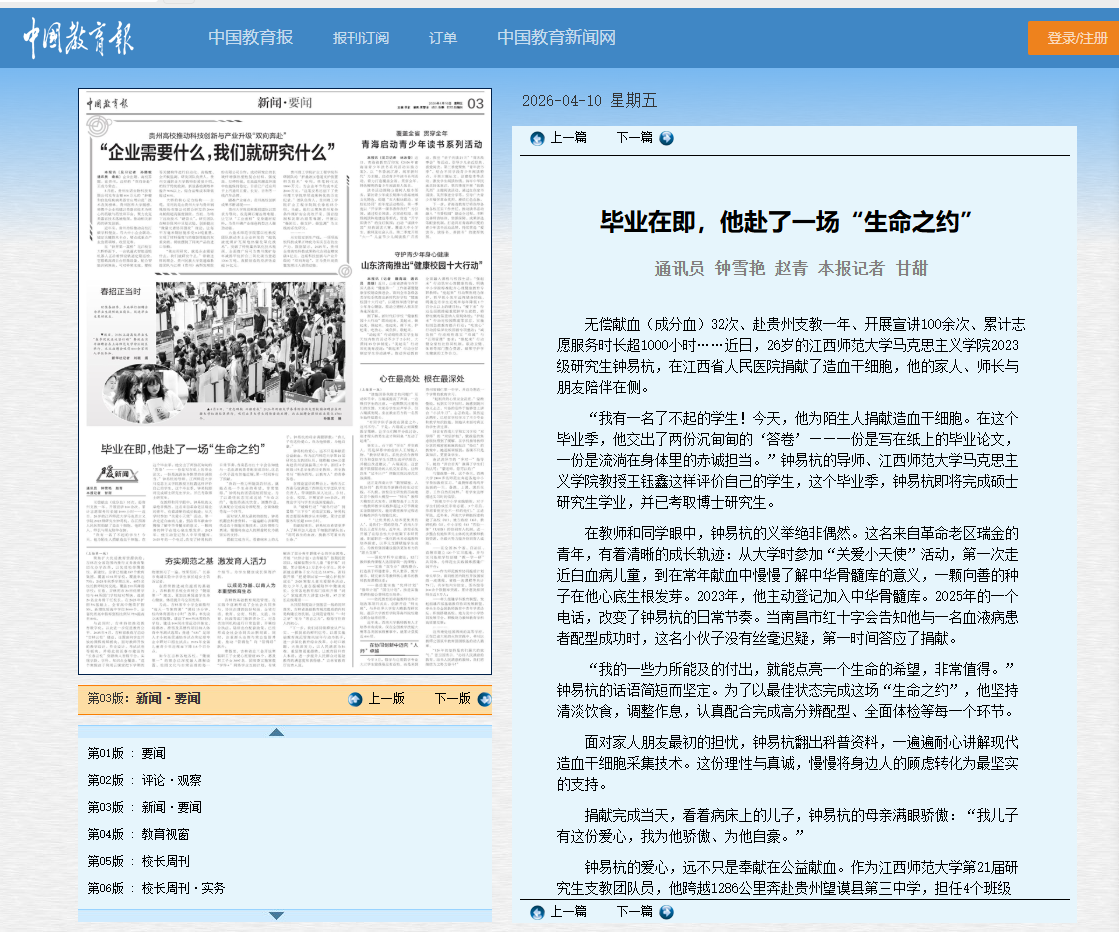This screenshot has height=932, width=1119.
Task: Click previous page (上一版) arrow icon
Action: click(355, 699)
